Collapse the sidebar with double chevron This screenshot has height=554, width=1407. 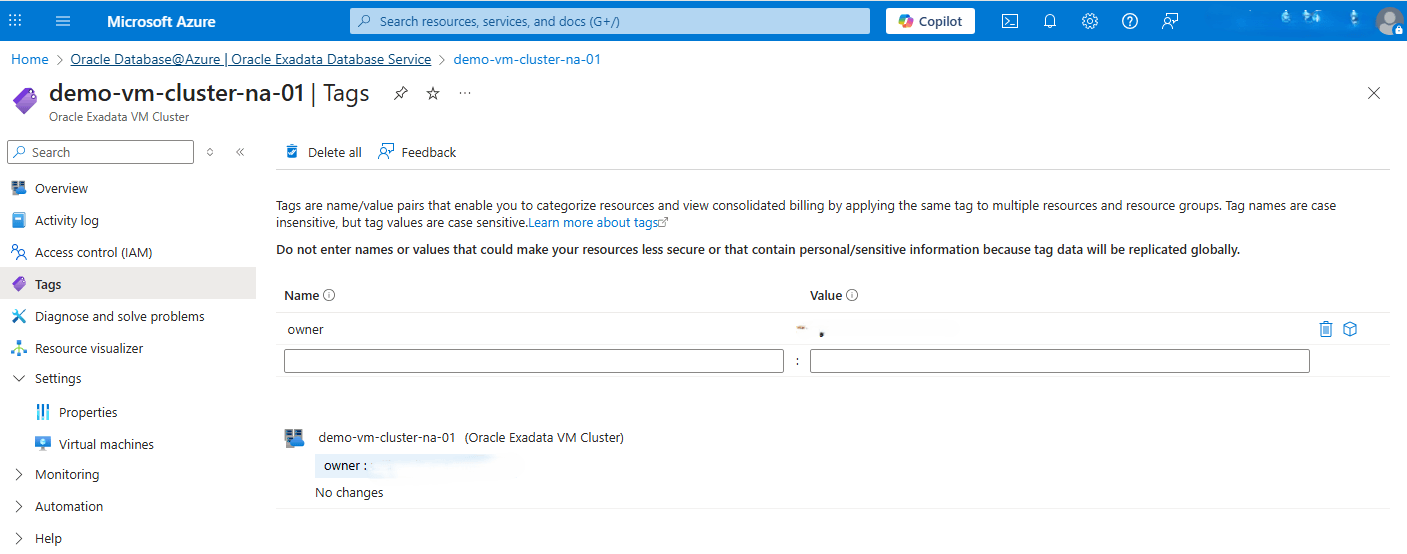tap(240, 152)
